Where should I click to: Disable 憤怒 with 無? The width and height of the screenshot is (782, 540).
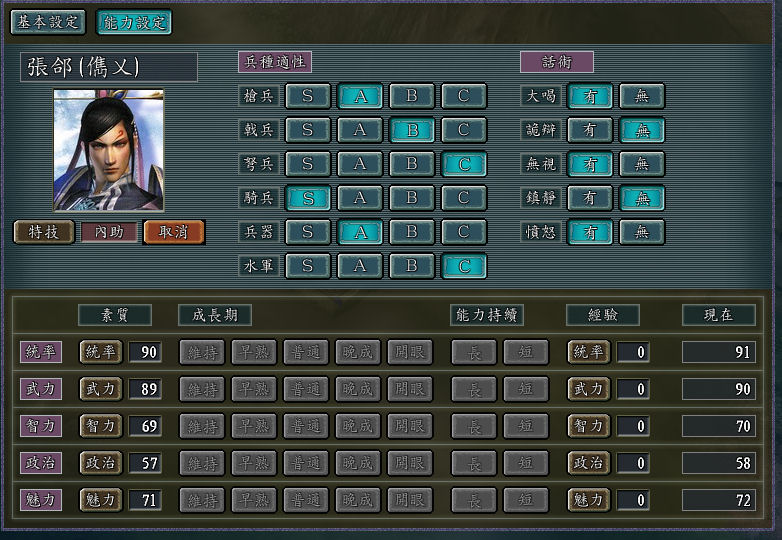tap(642, 232)
